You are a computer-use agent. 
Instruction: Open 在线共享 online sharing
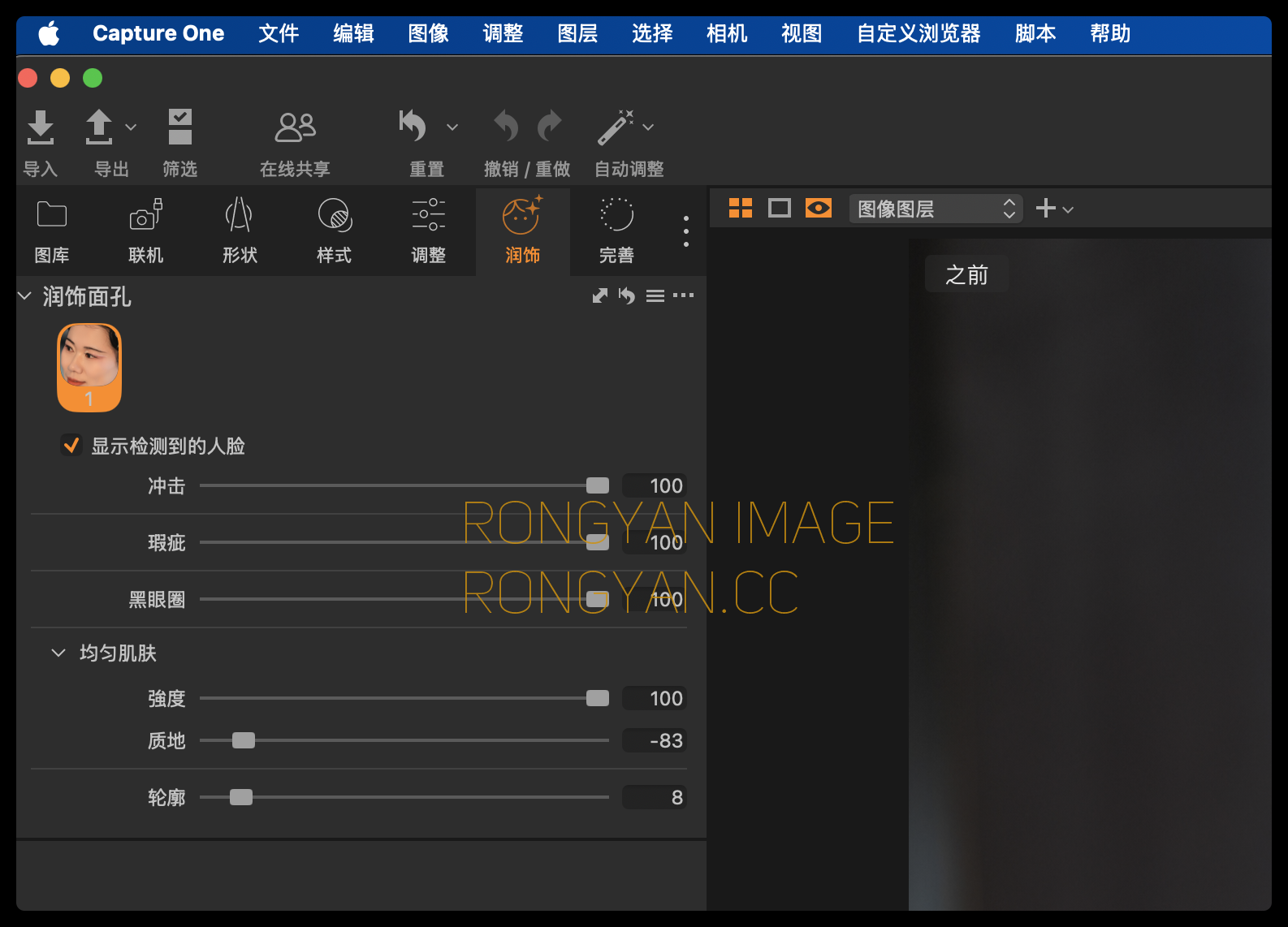pos(296,127)
